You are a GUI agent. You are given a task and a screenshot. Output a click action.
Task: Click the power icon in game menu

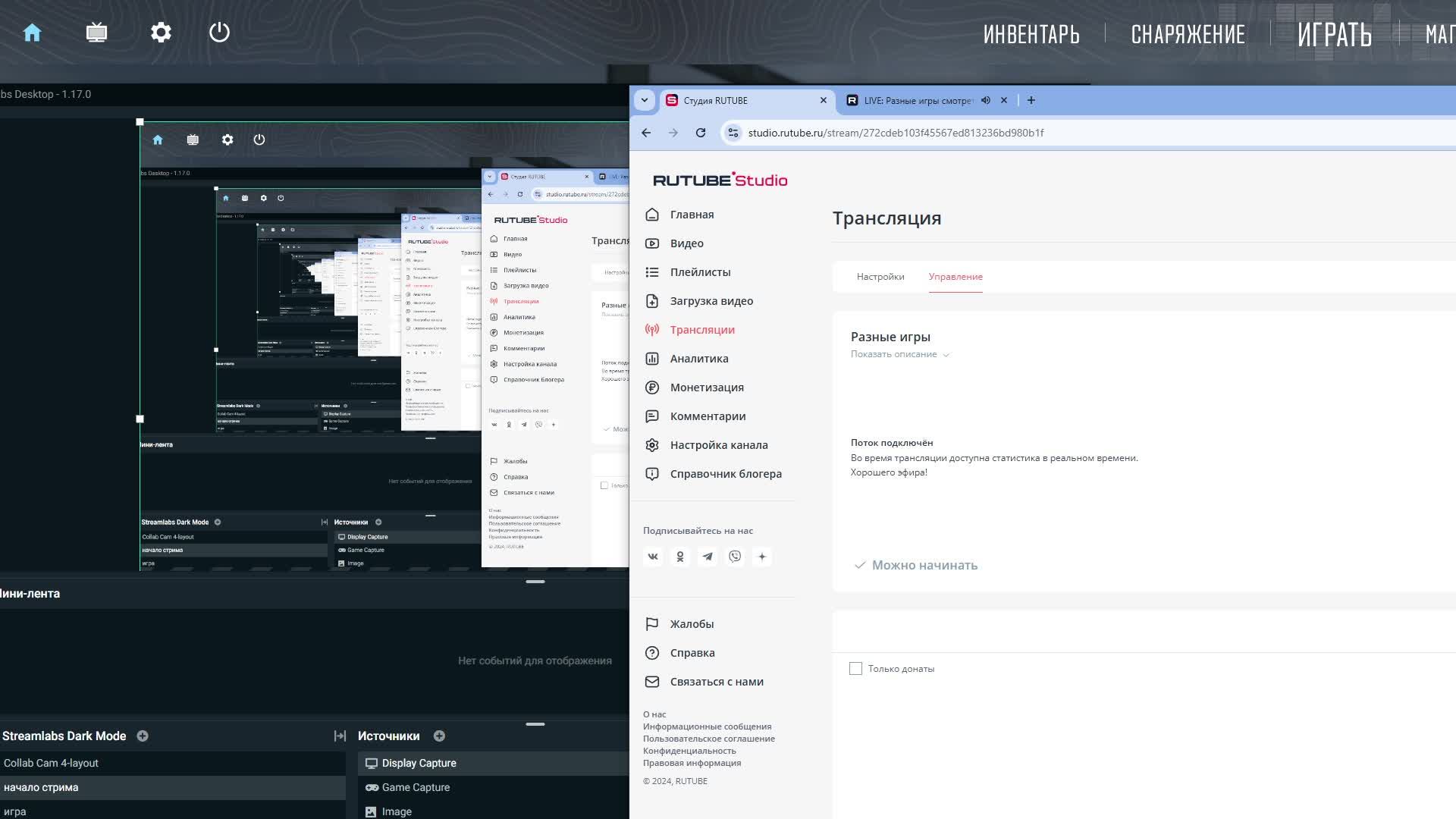pos(219,33)
